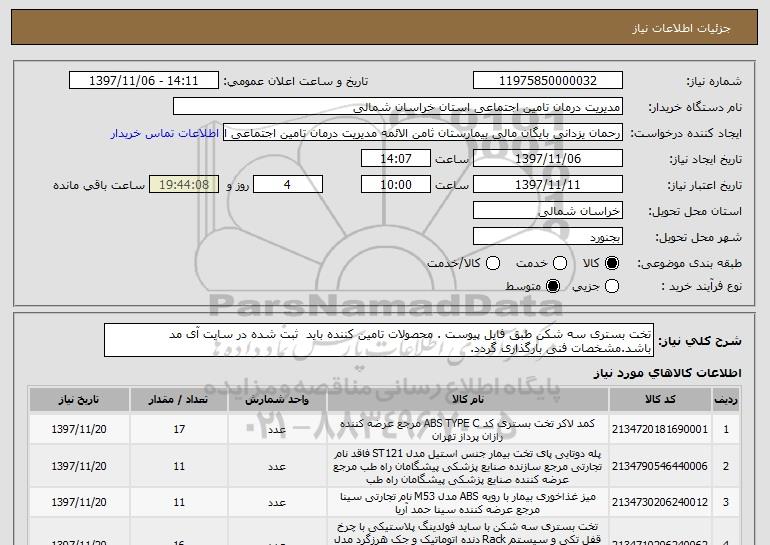
Task: Click the creation date field 1397/11/06
Action: click(548, 159)
